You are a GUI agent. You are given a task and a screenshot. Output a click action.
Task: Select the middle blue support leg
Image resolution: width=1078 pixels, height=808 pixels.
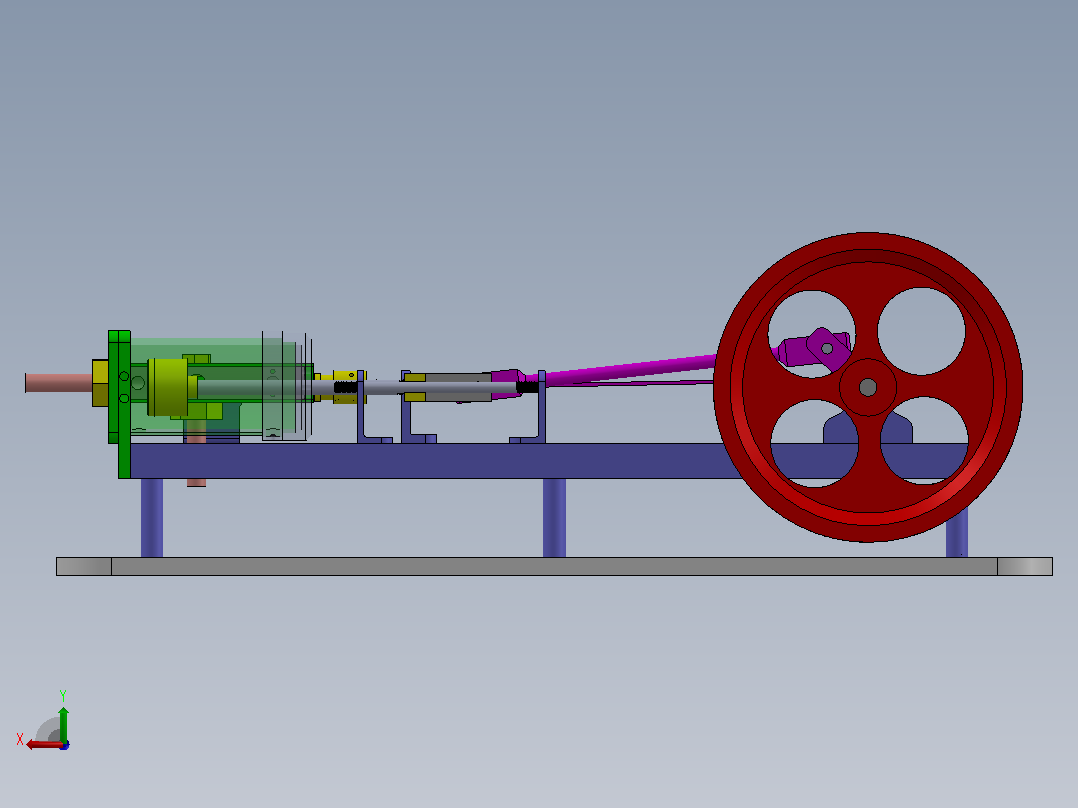click(554, 518)
